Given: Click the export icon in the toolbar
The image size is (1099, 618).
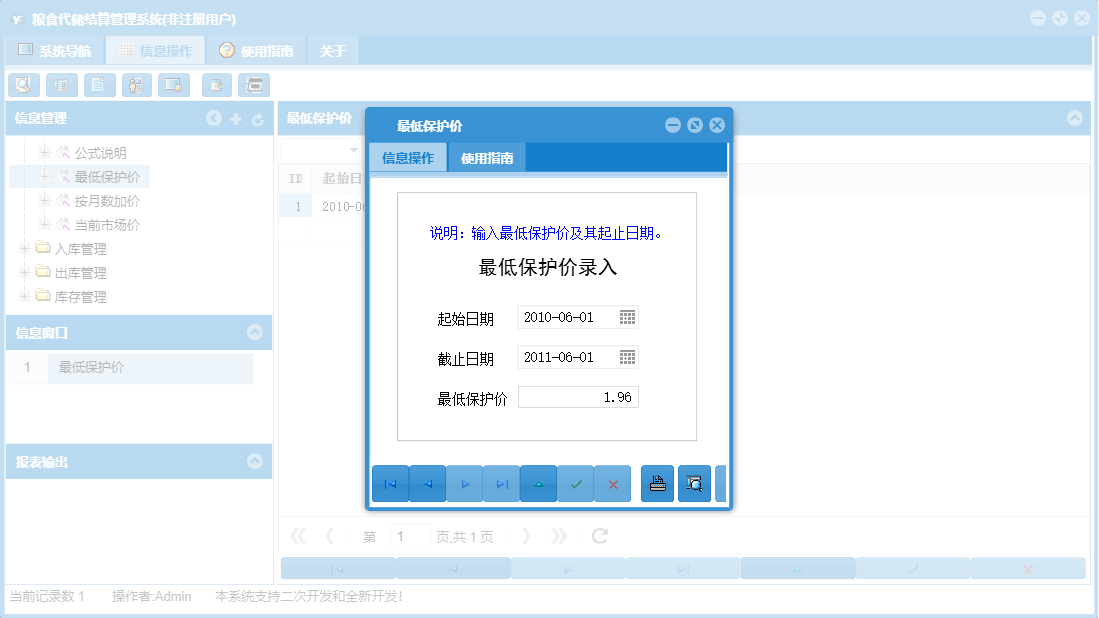Looking at the screenshot, I should tap(216, 85).
